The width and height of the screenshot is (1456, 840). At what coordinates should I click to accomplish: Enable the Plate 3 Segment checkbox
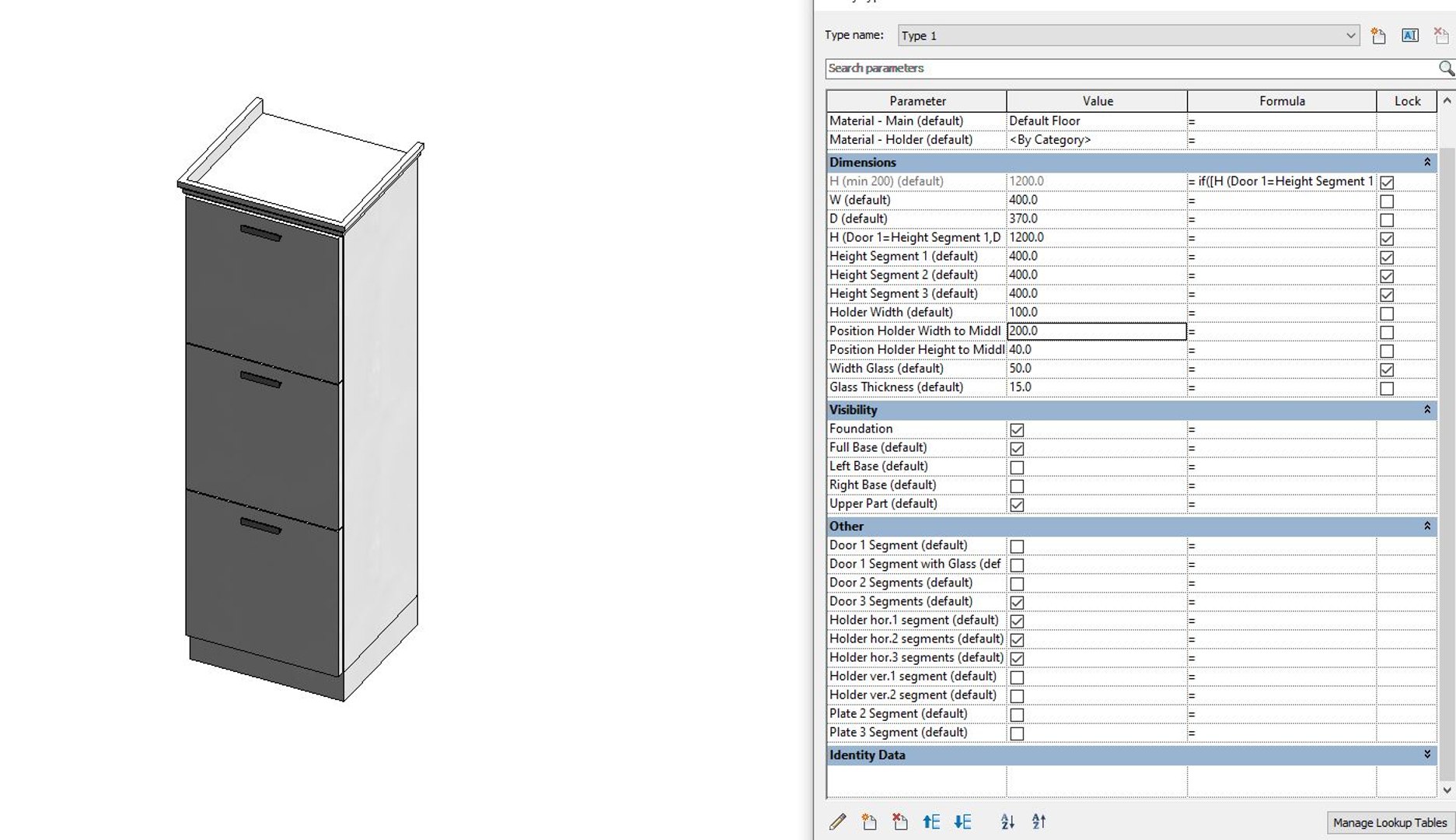pyautogui.click(x=1017, y=733)
